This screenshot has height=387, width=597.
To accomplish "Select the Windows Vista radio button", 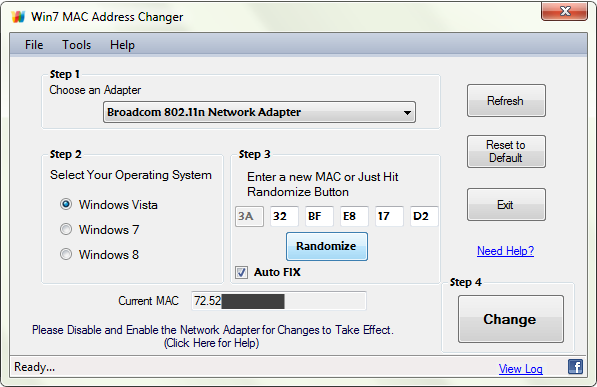I will pos(66,205).
